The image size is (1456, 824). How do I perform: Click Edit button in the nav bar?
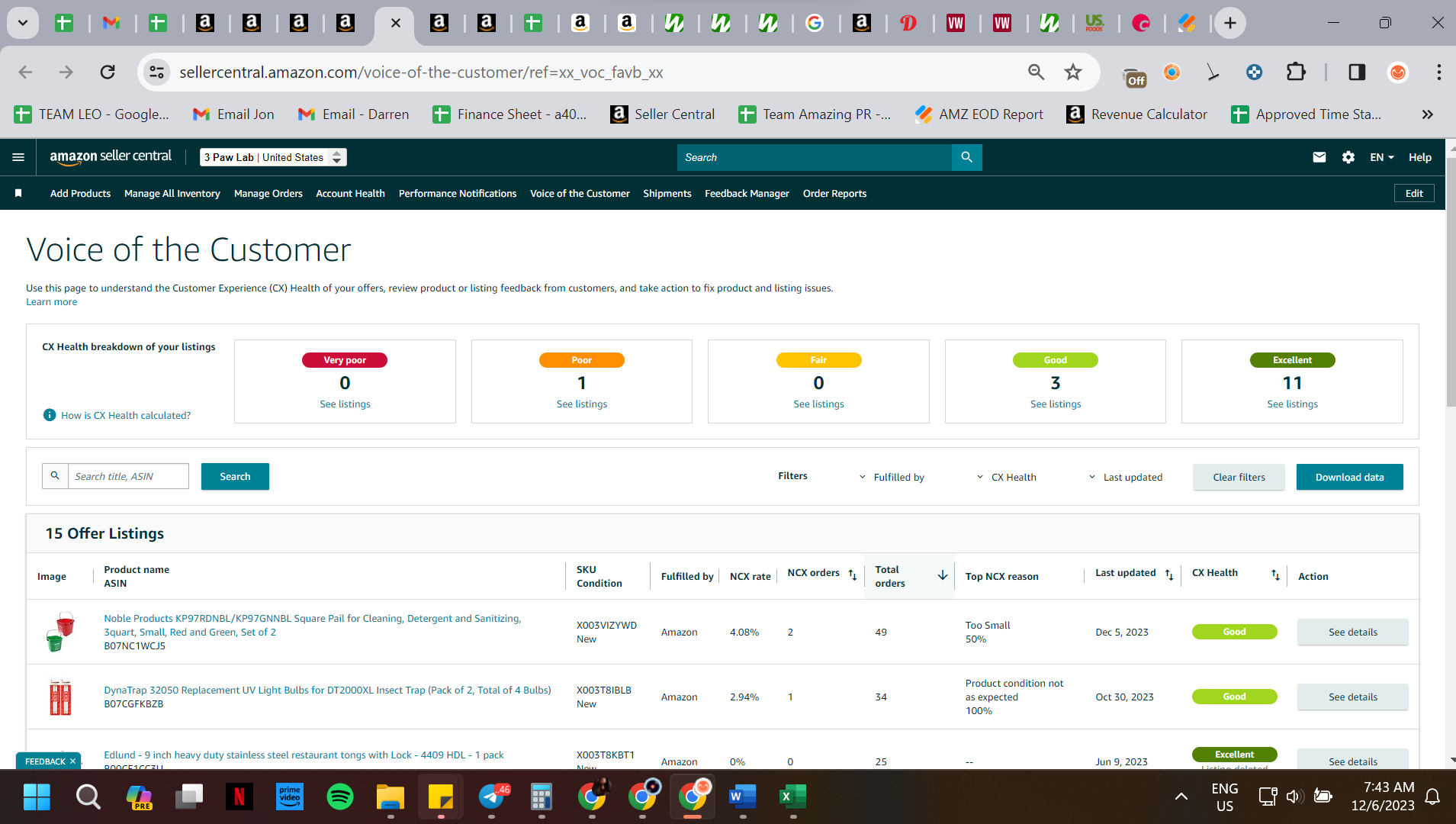pyautogui.click(x=1414, y=193)
